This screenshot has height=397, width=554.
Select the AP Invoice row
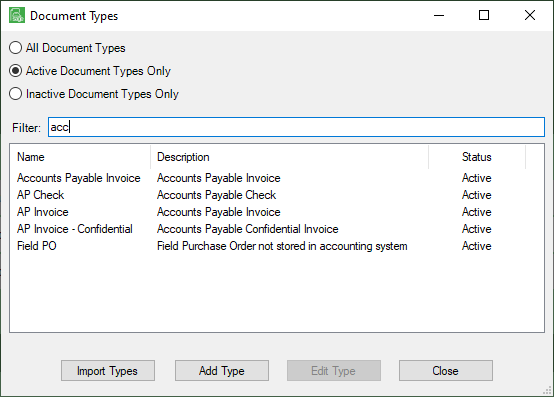click(x=277, y=212)
